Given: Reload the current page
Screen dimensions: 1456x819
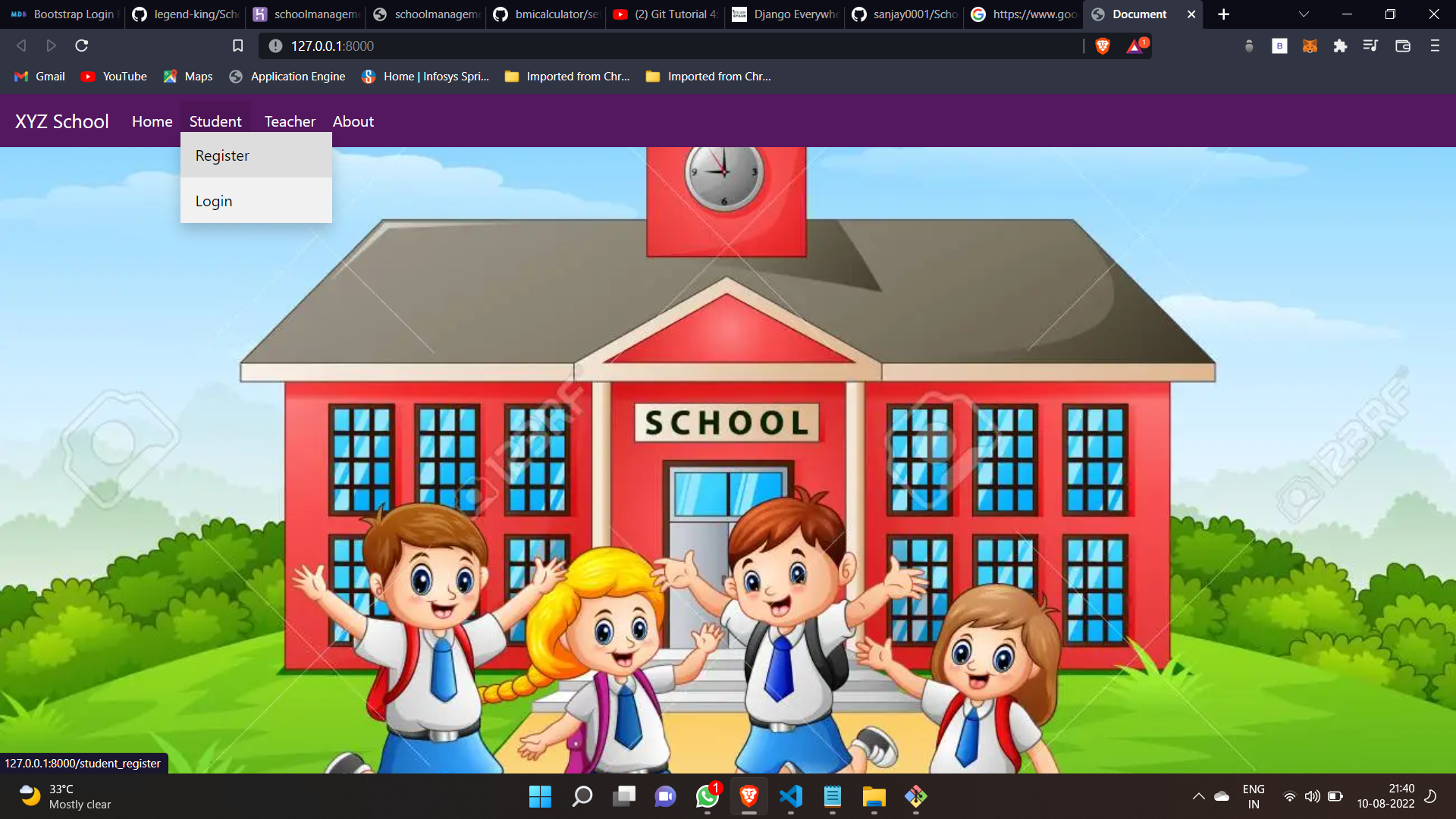Looking at the screenshot, I should click(82, 45).
